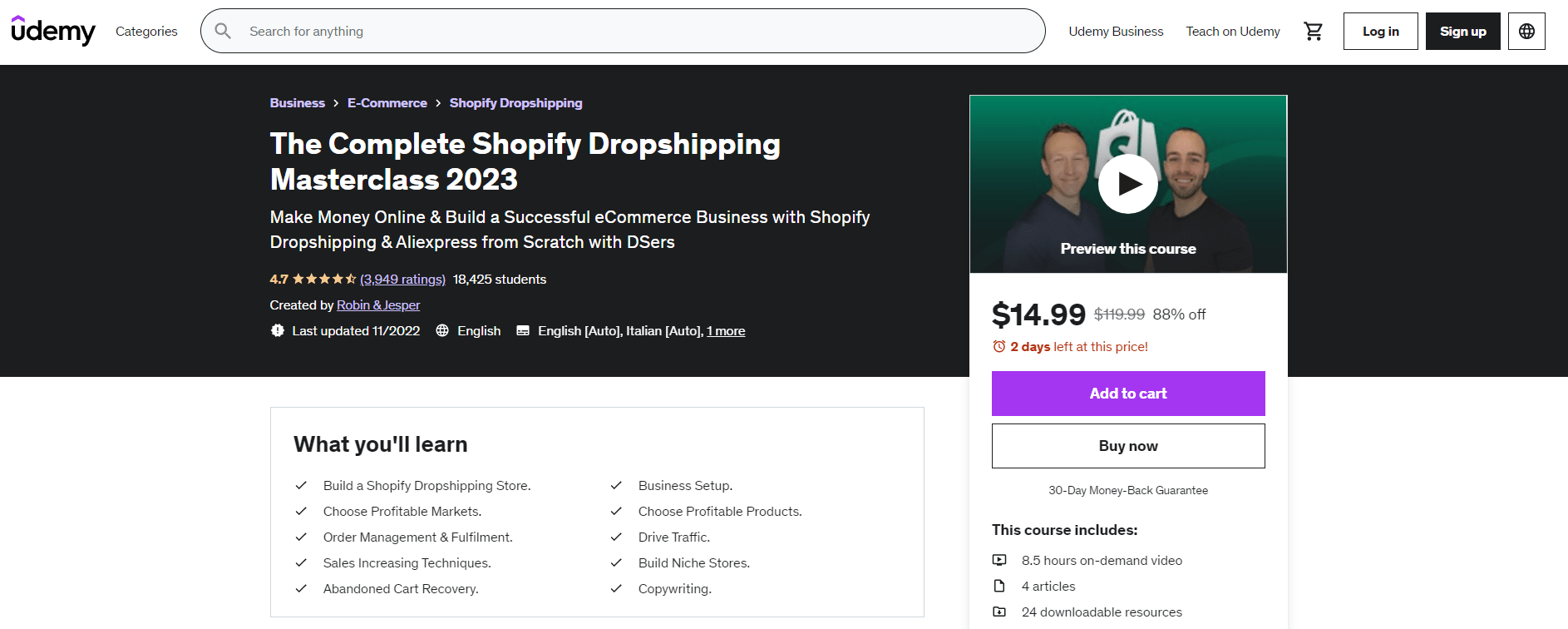
Task: Open the shopping cart
Action: point(1314,31)
